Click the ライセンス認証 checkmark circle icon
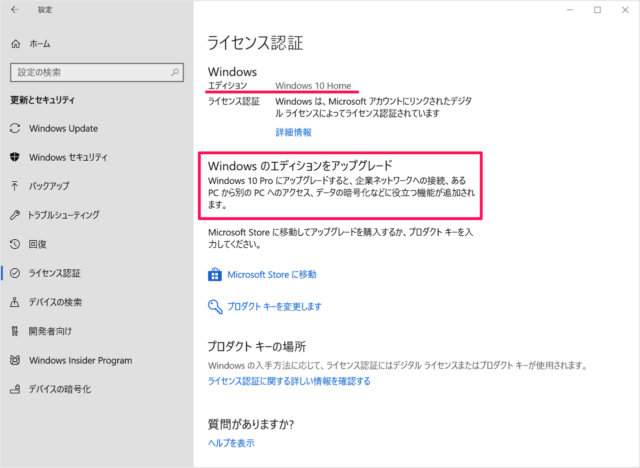Viewport: 640px width, 468px height. click(x=15, y=273)
